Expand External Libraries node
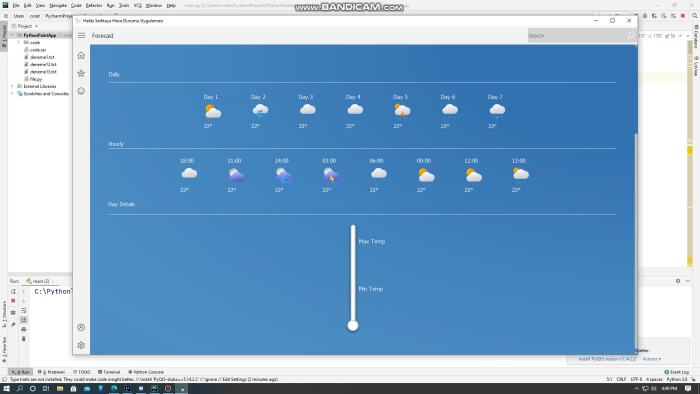 click(12, 86)
